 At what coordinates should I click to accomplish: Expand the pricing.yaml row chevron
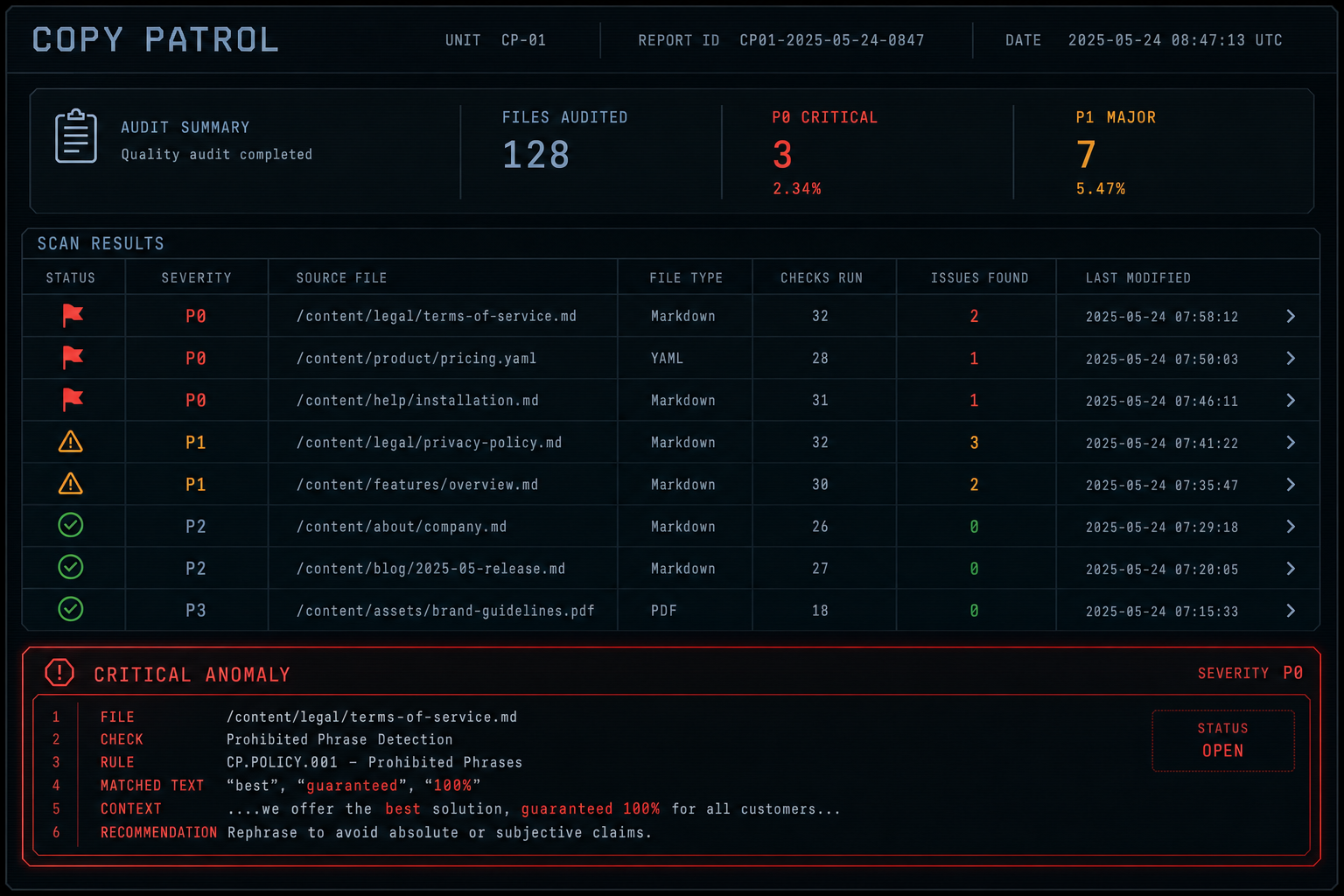(x=1291, y=358)
